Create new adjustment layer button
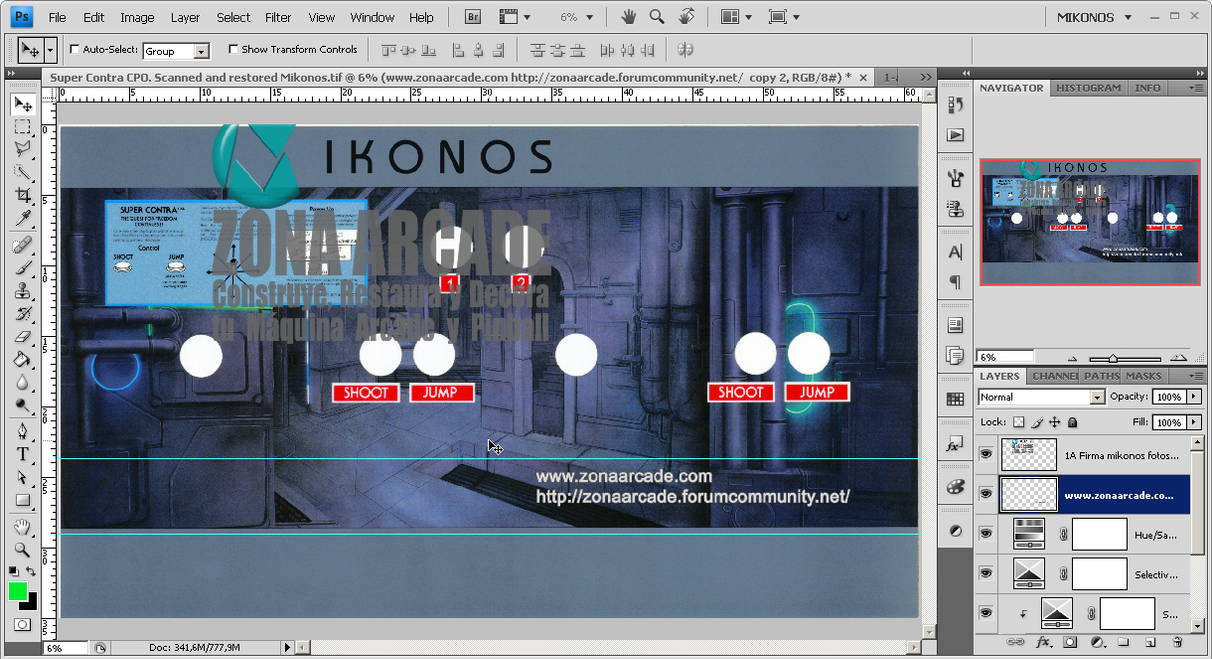The image size is (1212, 659). (x=1097, y=641)
